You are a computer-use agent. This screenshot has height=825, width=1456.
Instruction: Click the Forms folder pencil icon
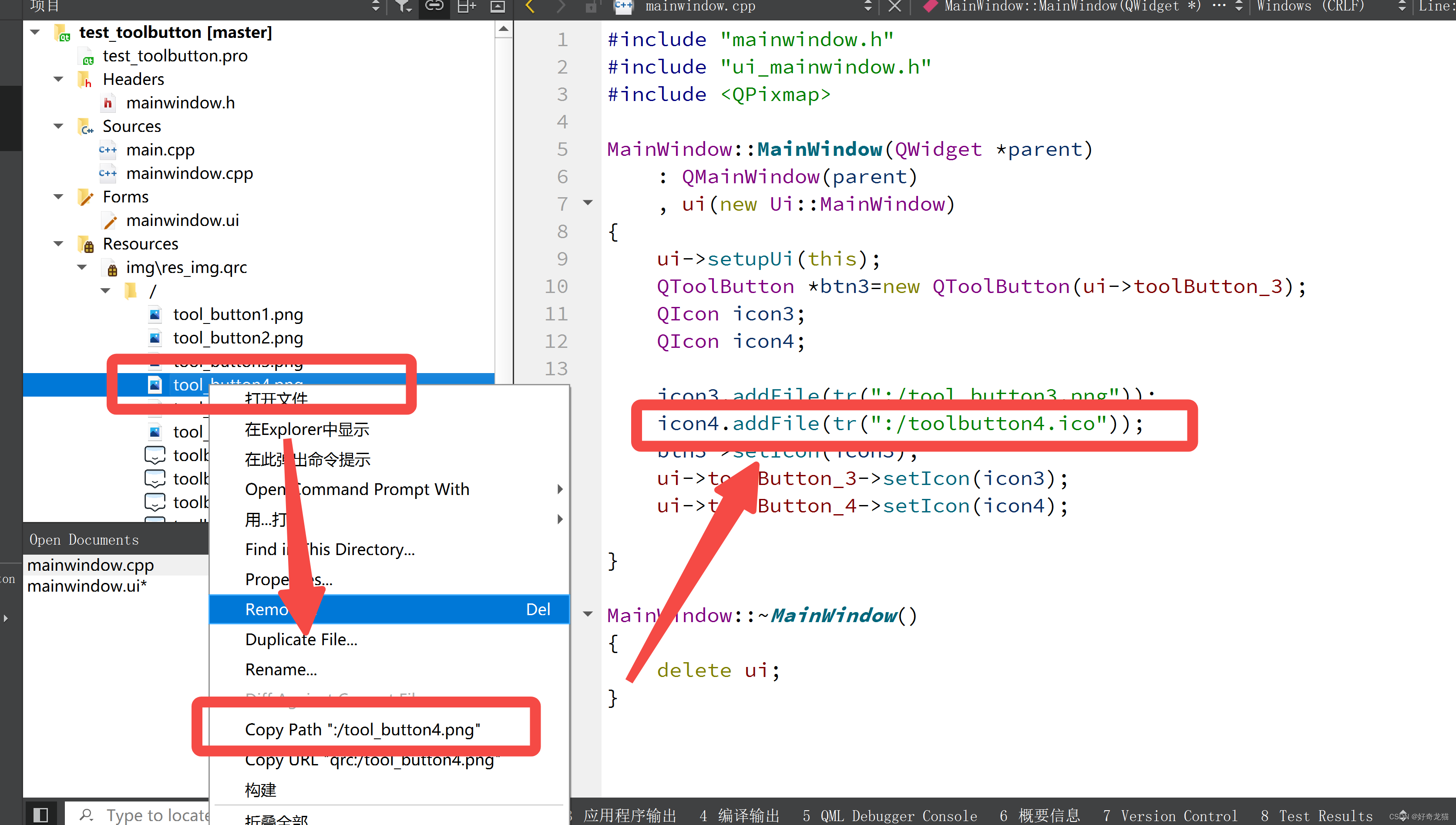click(x=85, y=197)
